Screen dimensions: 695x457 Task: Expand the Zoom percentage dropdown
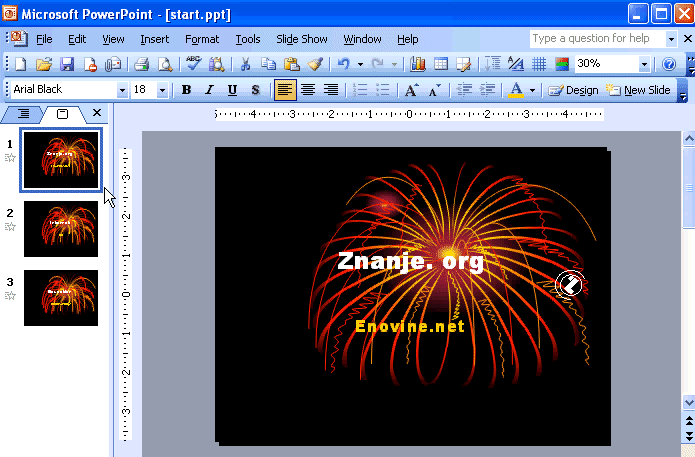[644, 64]
